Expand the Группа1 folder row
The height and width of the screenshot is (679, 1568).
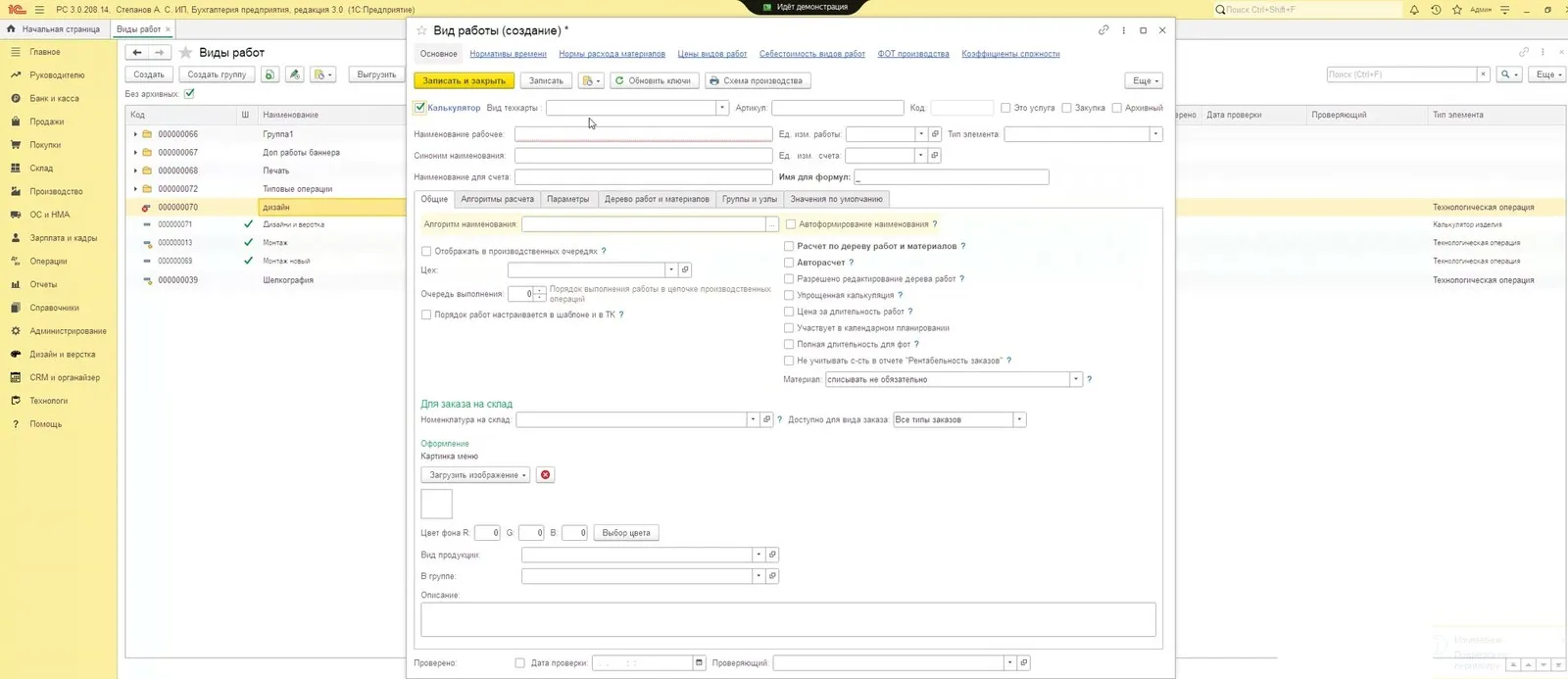pos(135,134)
